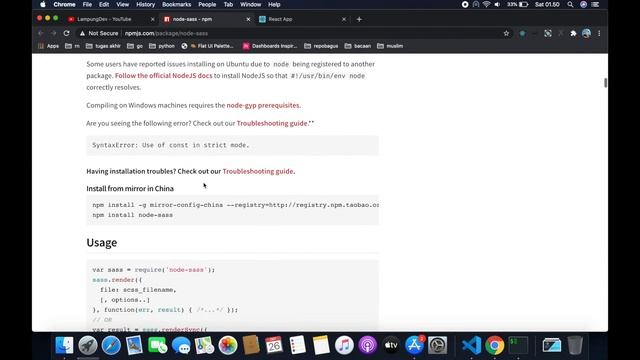Bookmark this page with star icon
640x360 pixels.
click(x=506, y=33)
